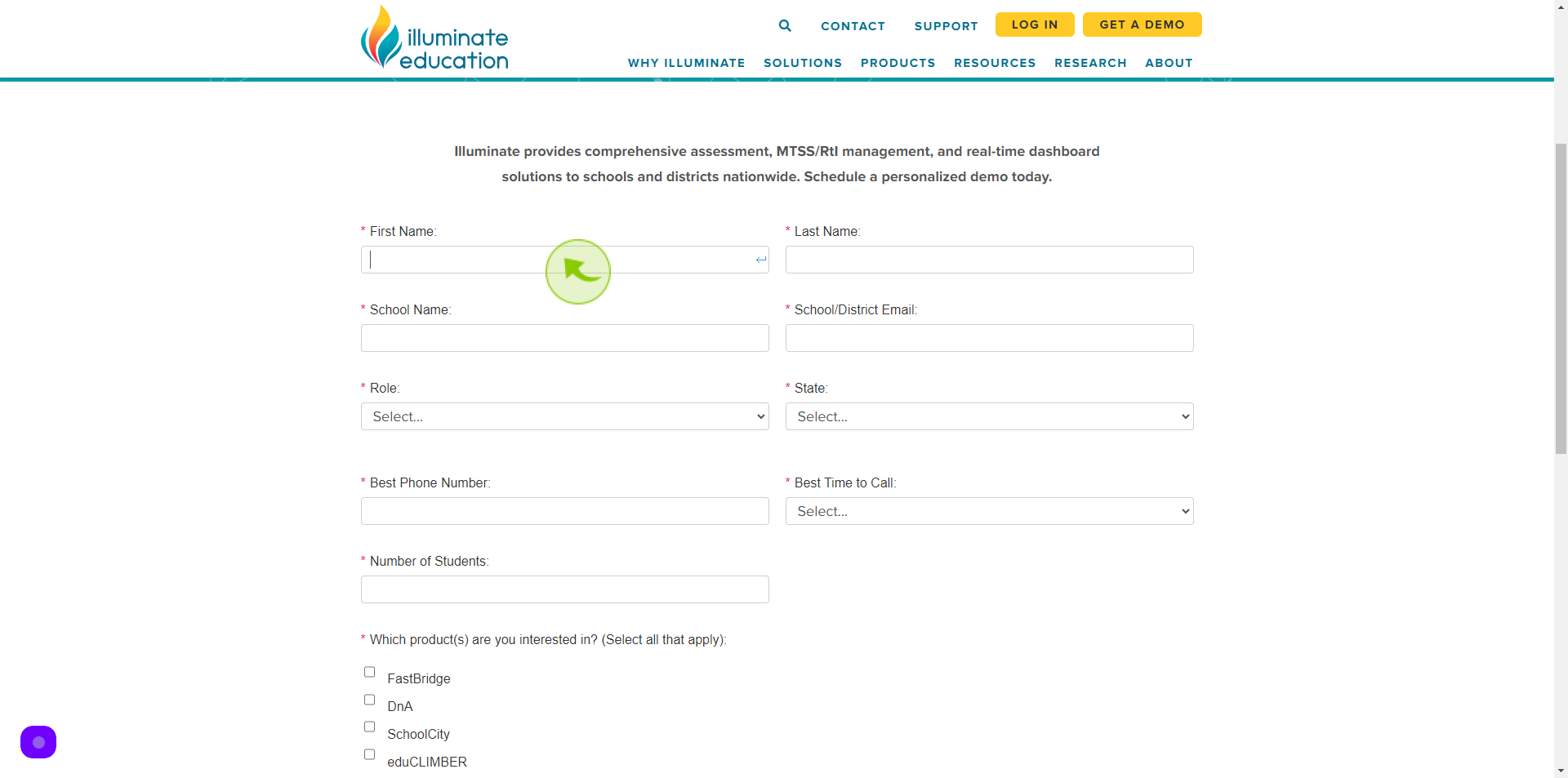The height and width of the screenshot is (778, 1568).
Task: Click the Log In button
Action: point(1035,24)
